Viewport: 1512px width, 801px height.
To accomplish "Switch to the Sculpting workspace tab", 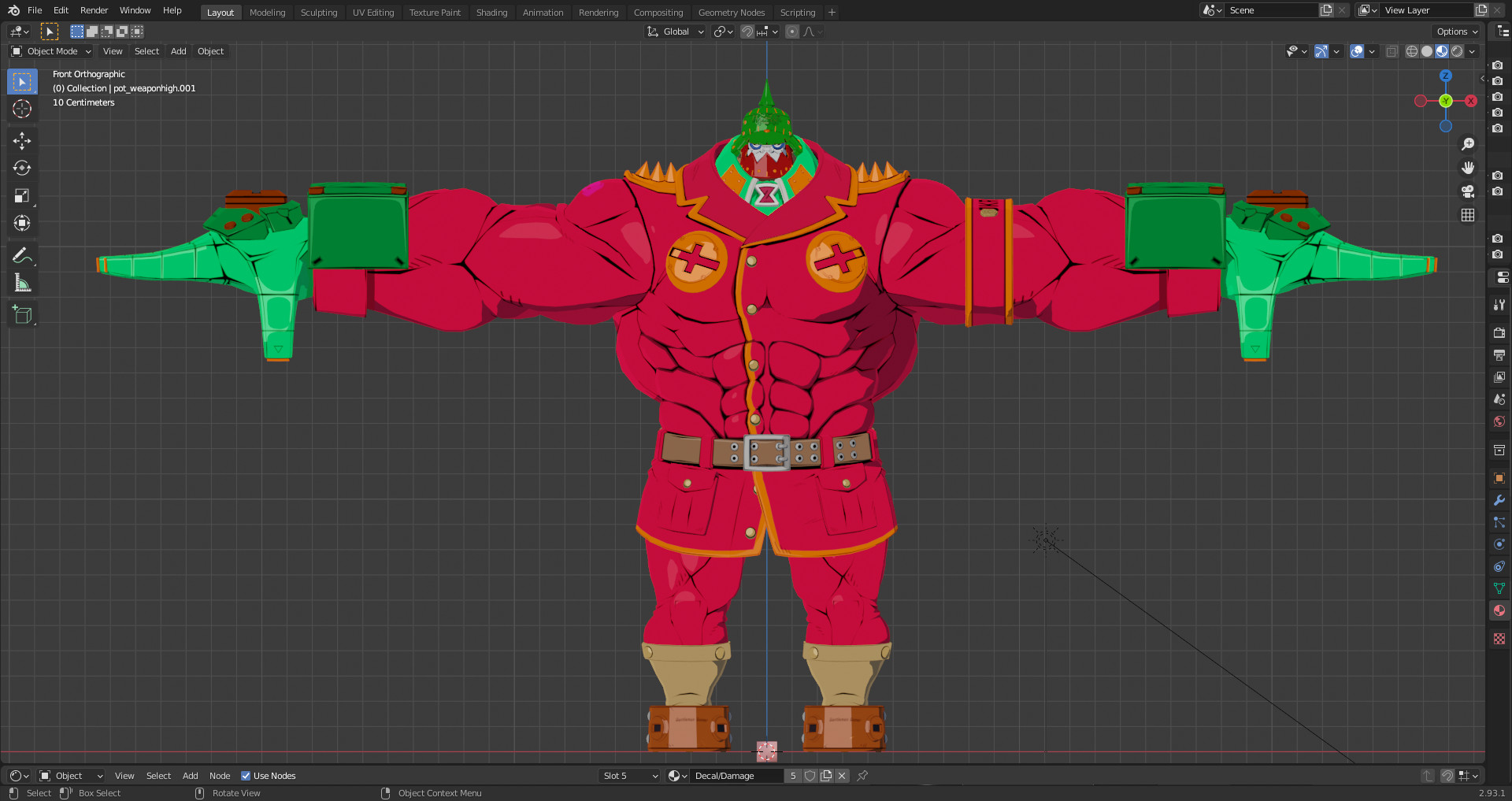I will [x=319, y=13].
